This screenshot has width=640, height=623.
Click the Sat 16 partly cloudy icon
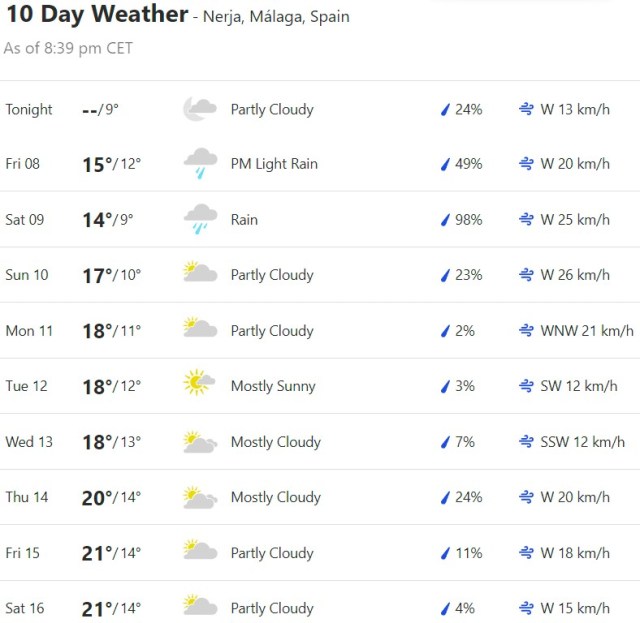pyautogui.click(x=200, y=607)
